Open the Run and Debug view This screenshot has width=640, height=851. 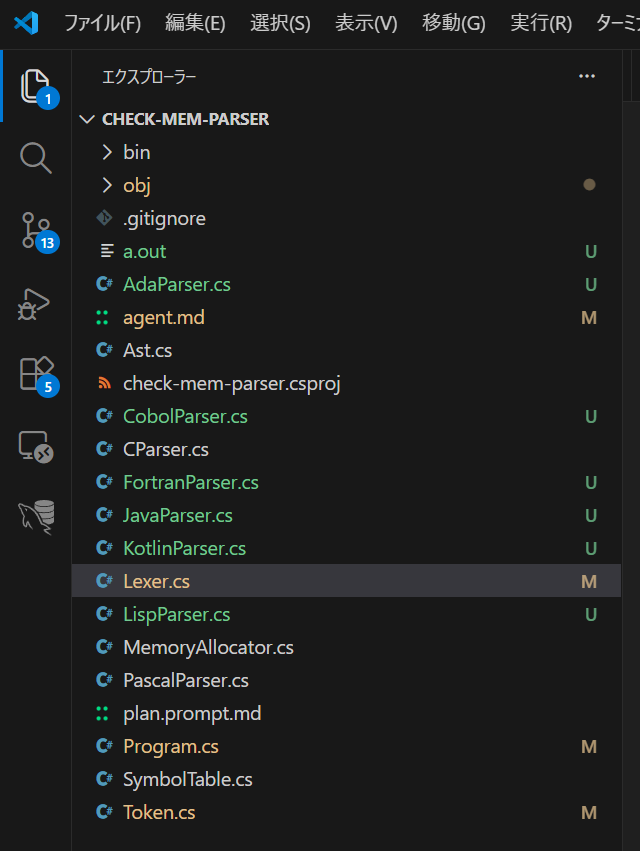point(36,304)
